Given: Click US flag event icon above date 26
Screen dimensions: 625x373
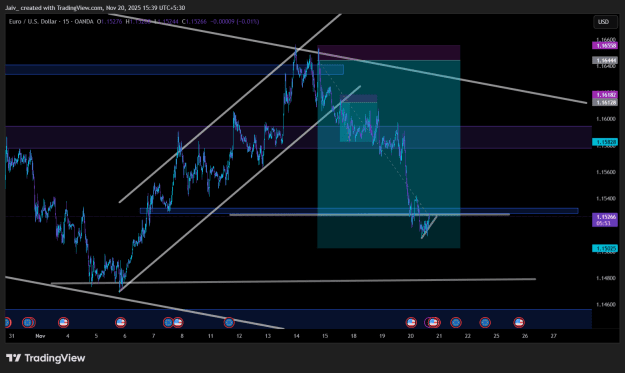Looking at the screenshot, I should point(519,322).
